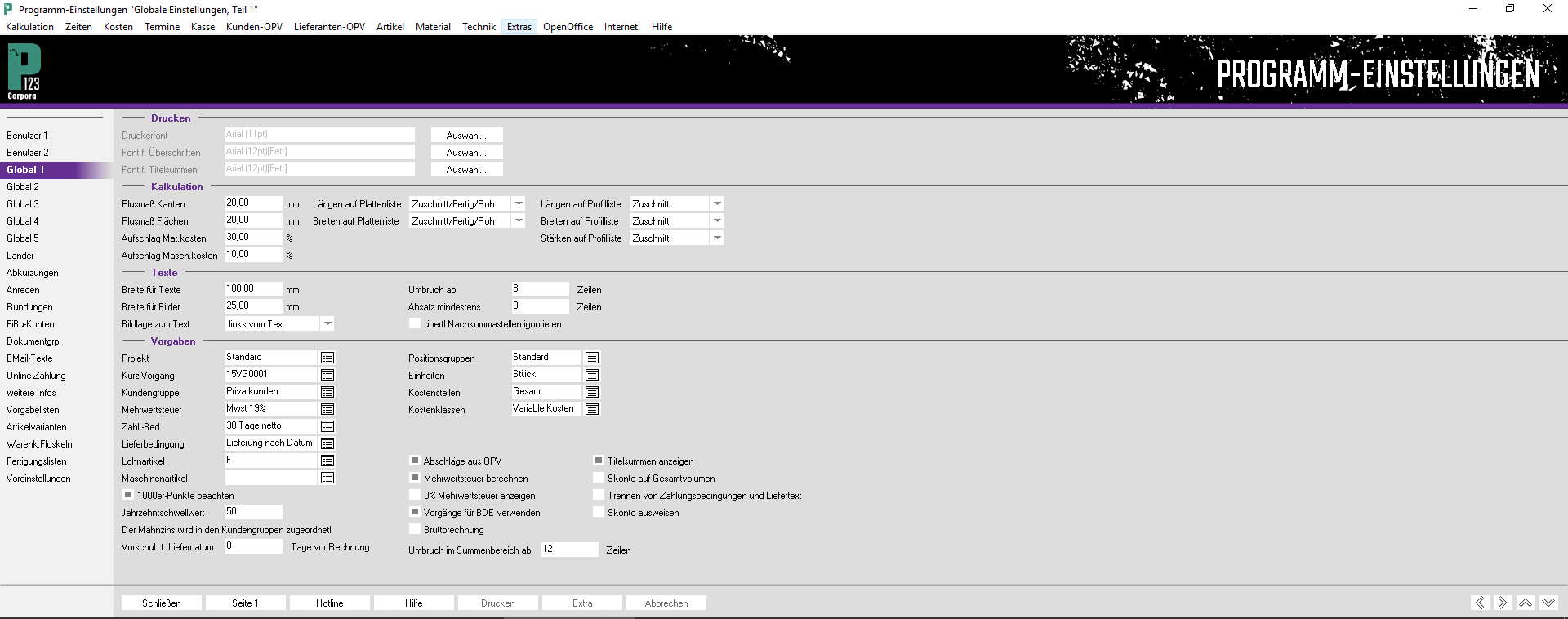1568x619 pixels.
Task: Toggle 1000er-Punkte beachten checkbox
Action: (x=128, y=495)
